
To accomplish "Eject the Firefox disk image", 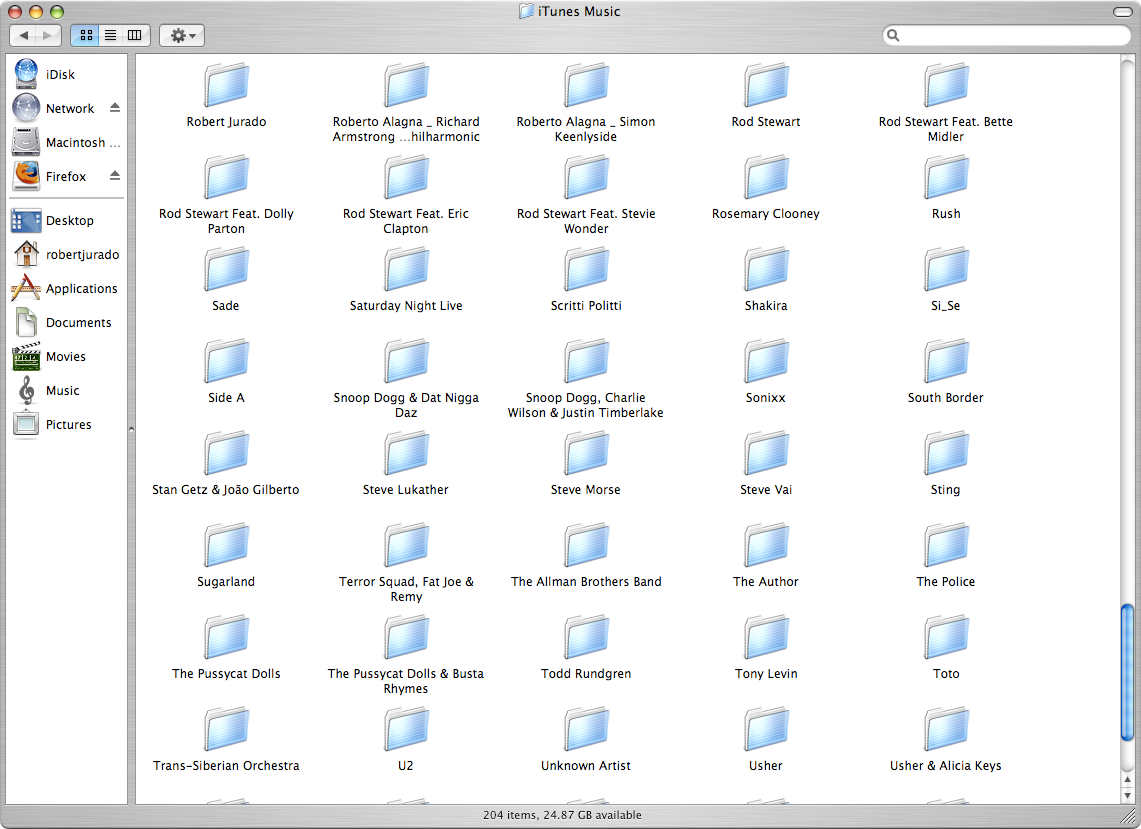I will coord(114,175).
